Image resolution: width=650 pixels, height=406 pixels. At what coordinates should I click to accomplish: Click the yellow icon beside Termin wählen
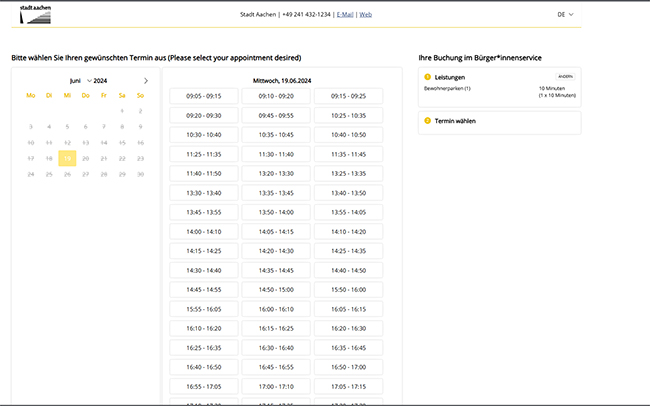pos(428,121)
